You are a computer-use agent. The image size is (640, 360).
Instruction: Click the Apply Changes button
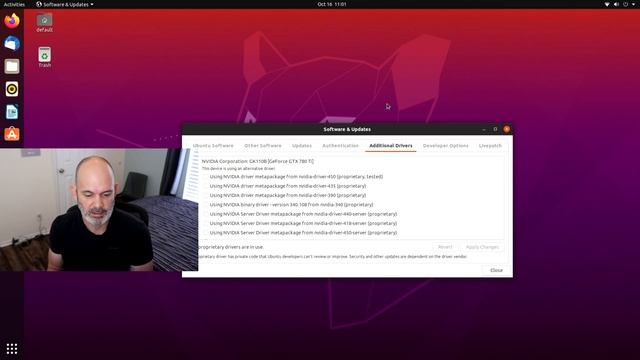(482, 247)
